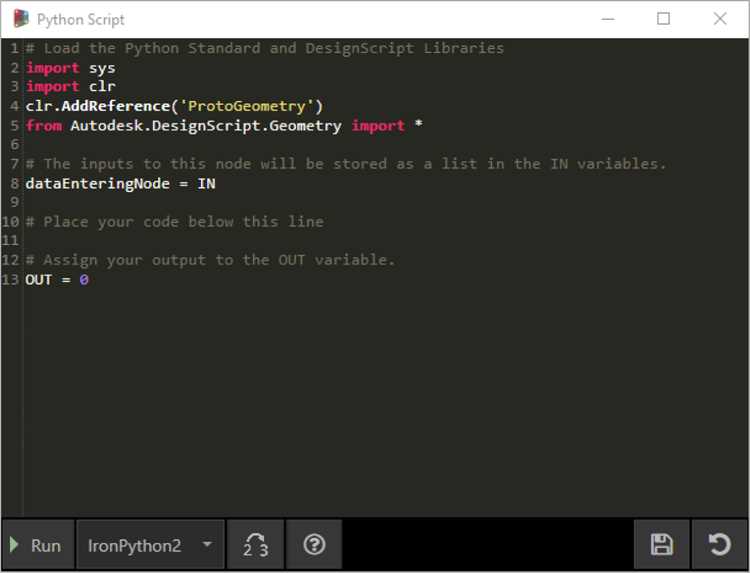This screenshot has width=750, height=573.
Task: Open the IronPython2 engine dropdown
Action: point(150,545)
